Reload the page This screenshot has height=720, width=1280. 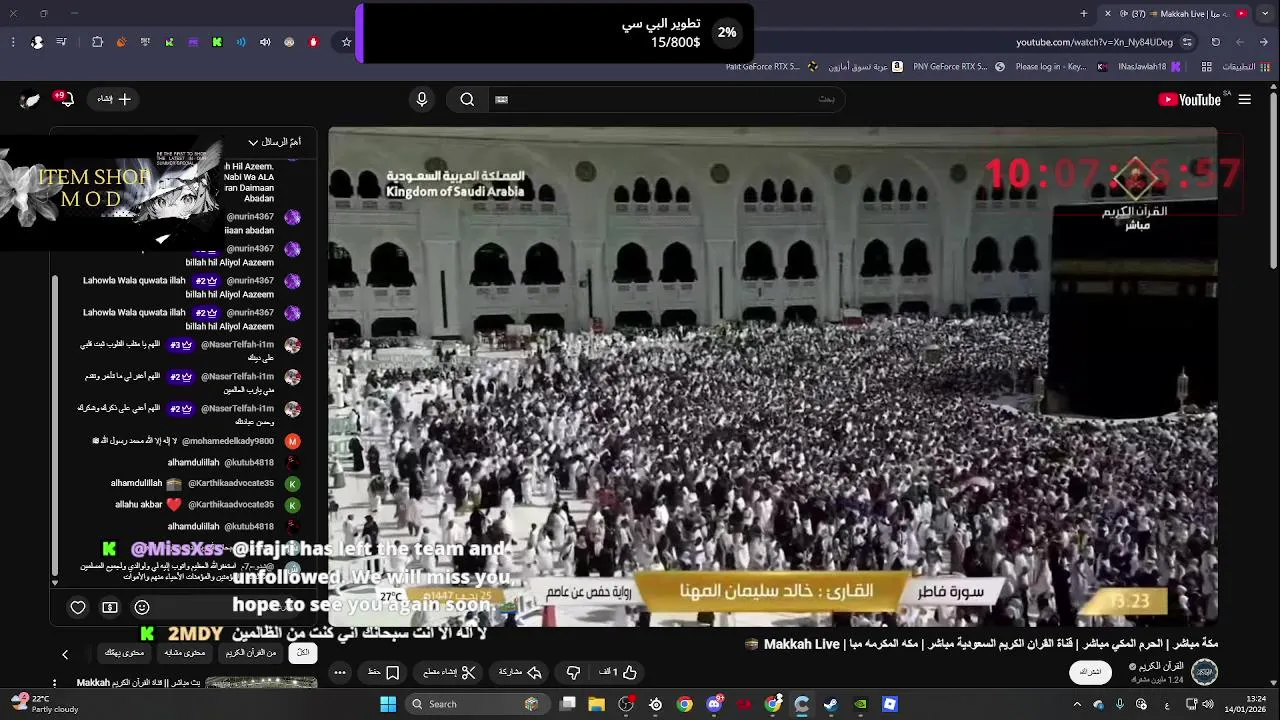pyautogui.click(x=1216, y=42)
